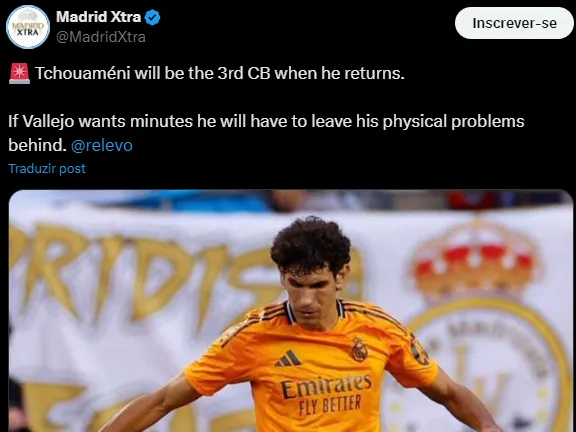The image size is (576, 432).
Task: Open the Madrid Xtra display name
Action: pos(98,17)
